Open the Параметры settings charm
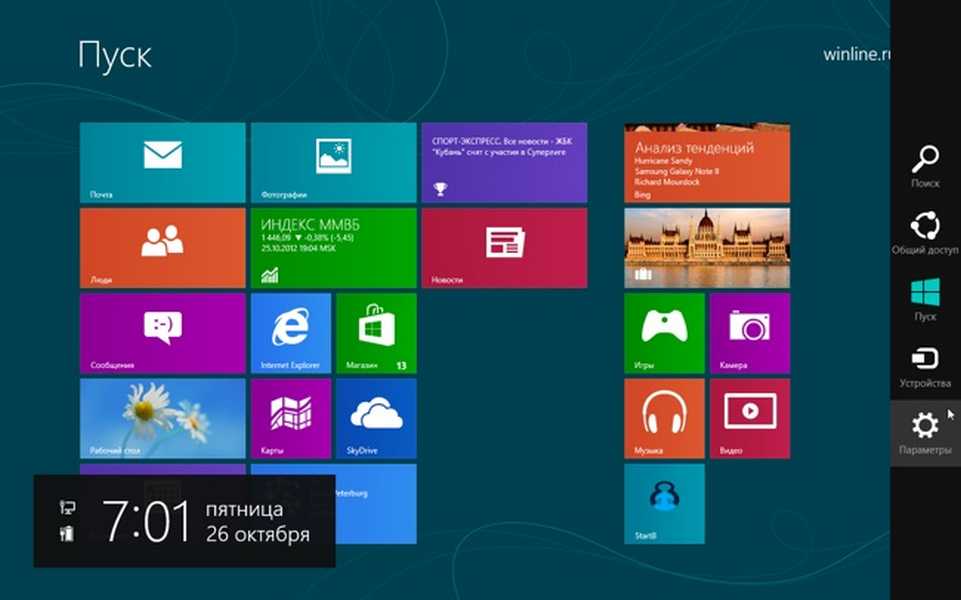Screen dimensions: 961x600 point(925,433)
